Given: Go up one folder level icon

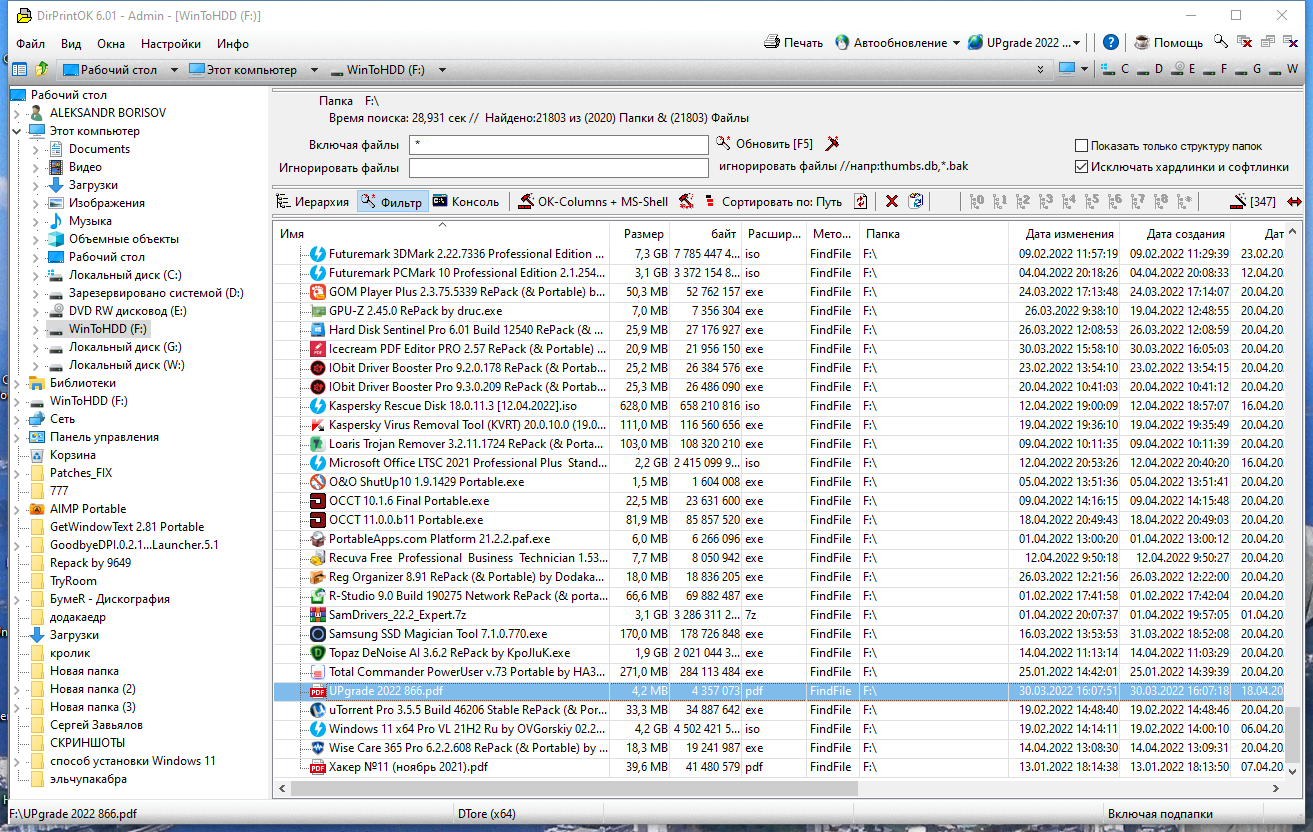Looking at the screenshot, I should pos(42,70).
